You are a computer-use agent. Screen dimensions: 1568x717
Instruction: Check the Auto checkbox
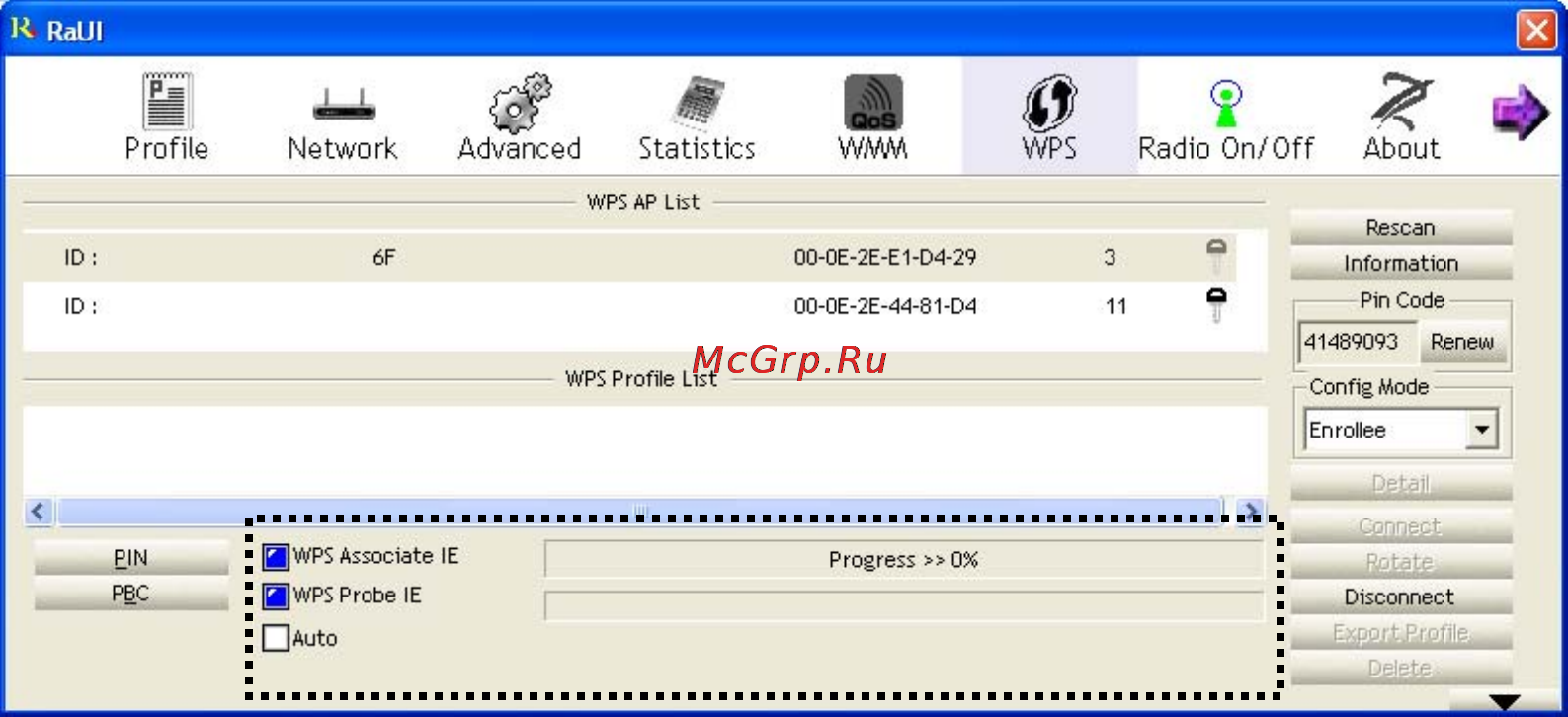[276, 638]
